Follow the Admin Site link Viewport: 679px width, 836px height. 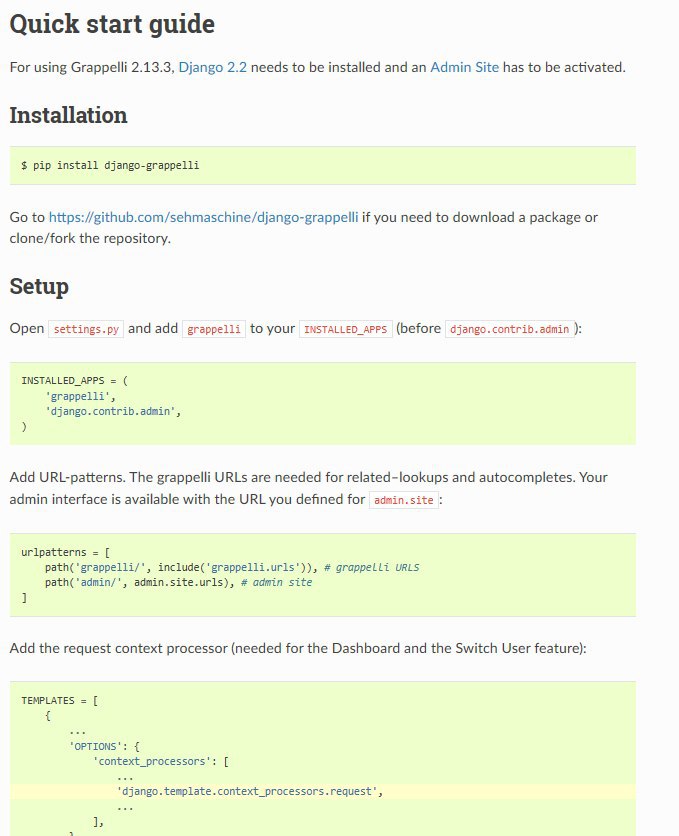[464, 67]
